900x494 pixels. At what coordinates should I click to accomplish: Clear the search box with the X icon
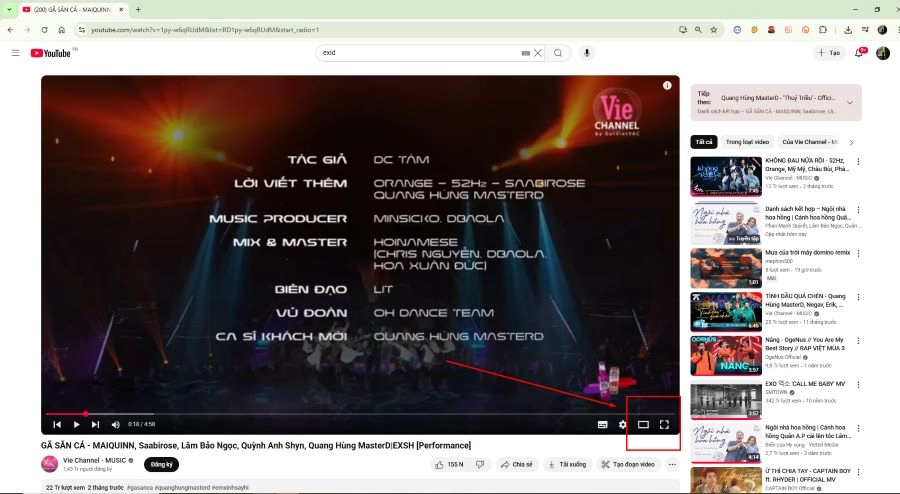[x=538, y=53]
